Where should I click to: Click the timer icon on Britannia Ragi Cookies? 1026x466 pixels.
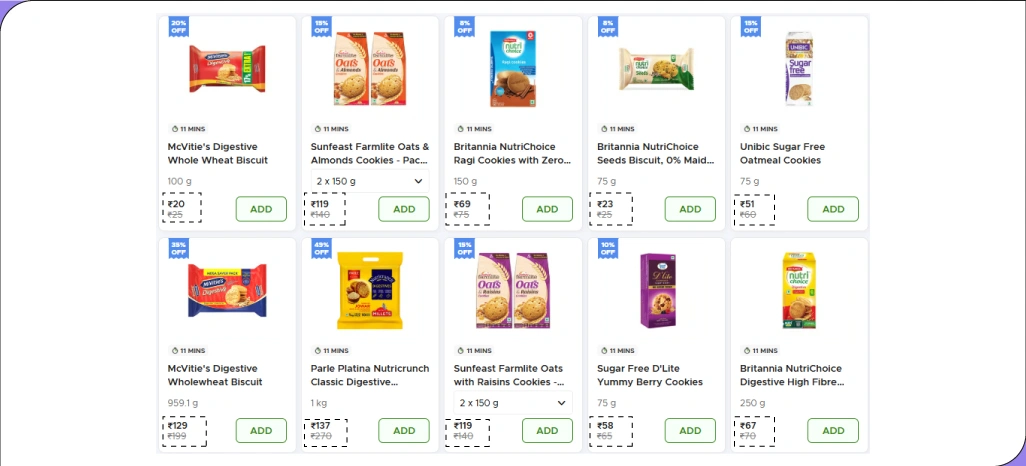click(461, 129)
